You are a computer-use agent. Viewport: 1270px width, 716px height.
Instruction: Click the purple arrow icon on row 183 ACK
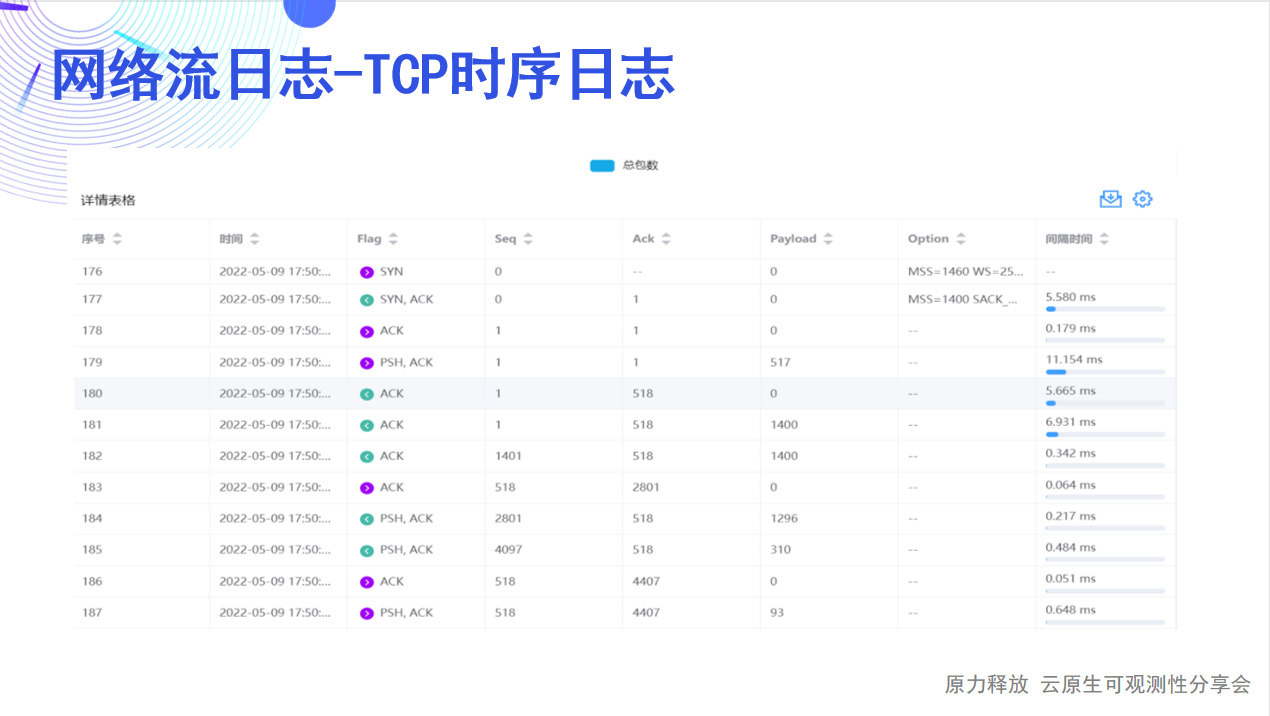pos(366,488)
